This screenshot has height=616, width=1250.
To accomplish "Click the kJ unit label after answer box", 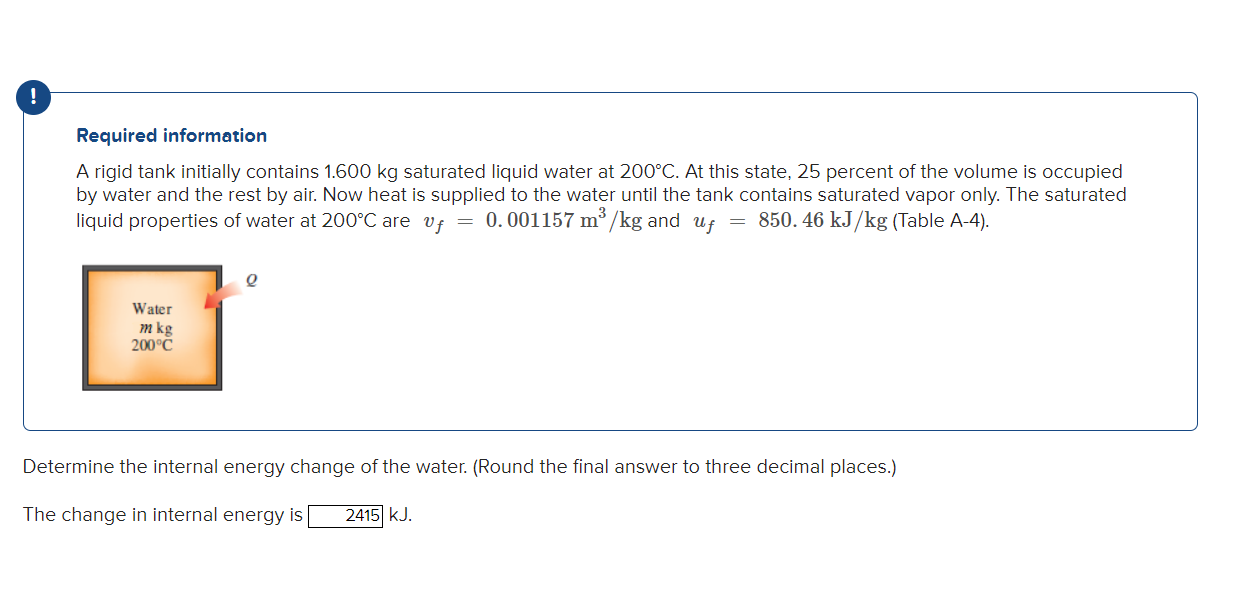I will (398, 515).
